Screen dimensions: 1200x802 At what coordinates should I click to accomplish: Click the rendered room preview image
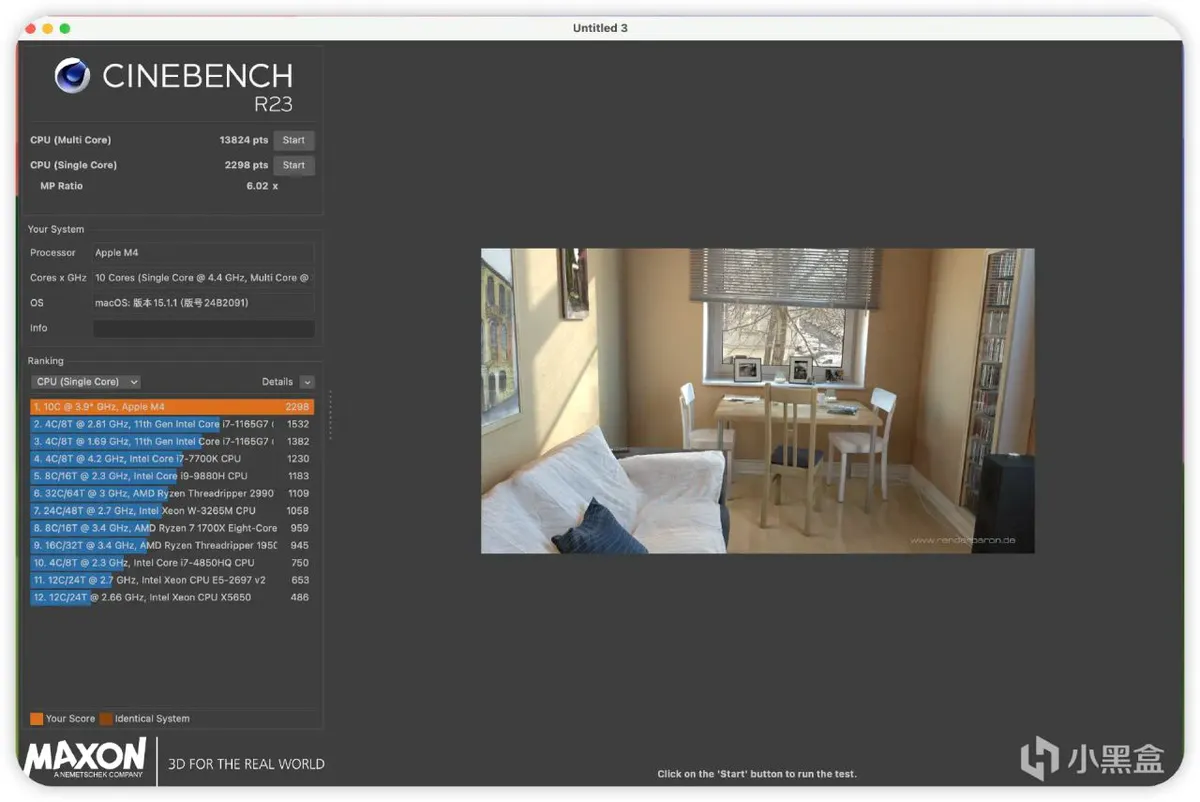tap(757, 400)
